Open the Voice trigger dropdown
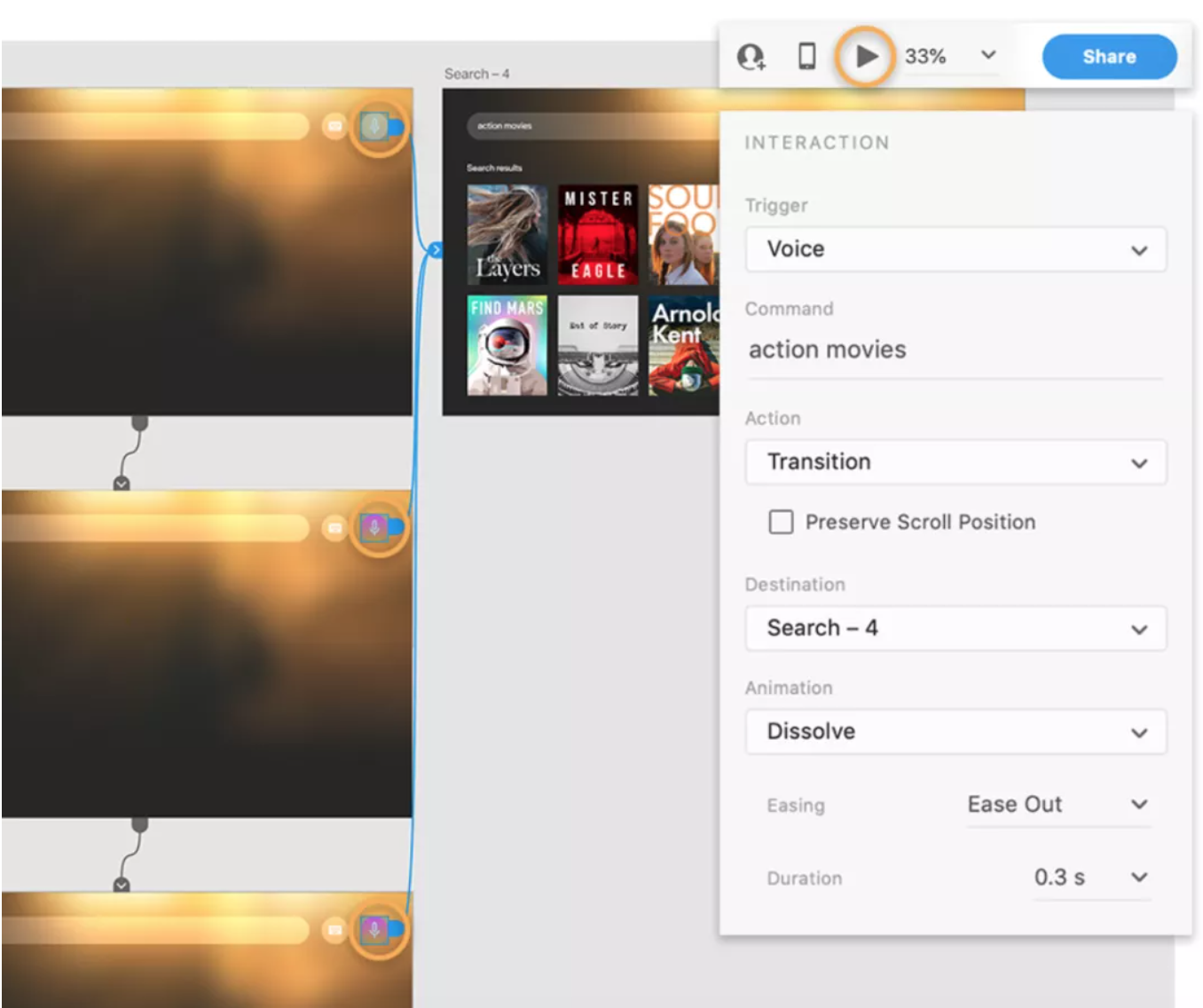This screenshot has width=1203, height=1008. [x=955, y=249]
